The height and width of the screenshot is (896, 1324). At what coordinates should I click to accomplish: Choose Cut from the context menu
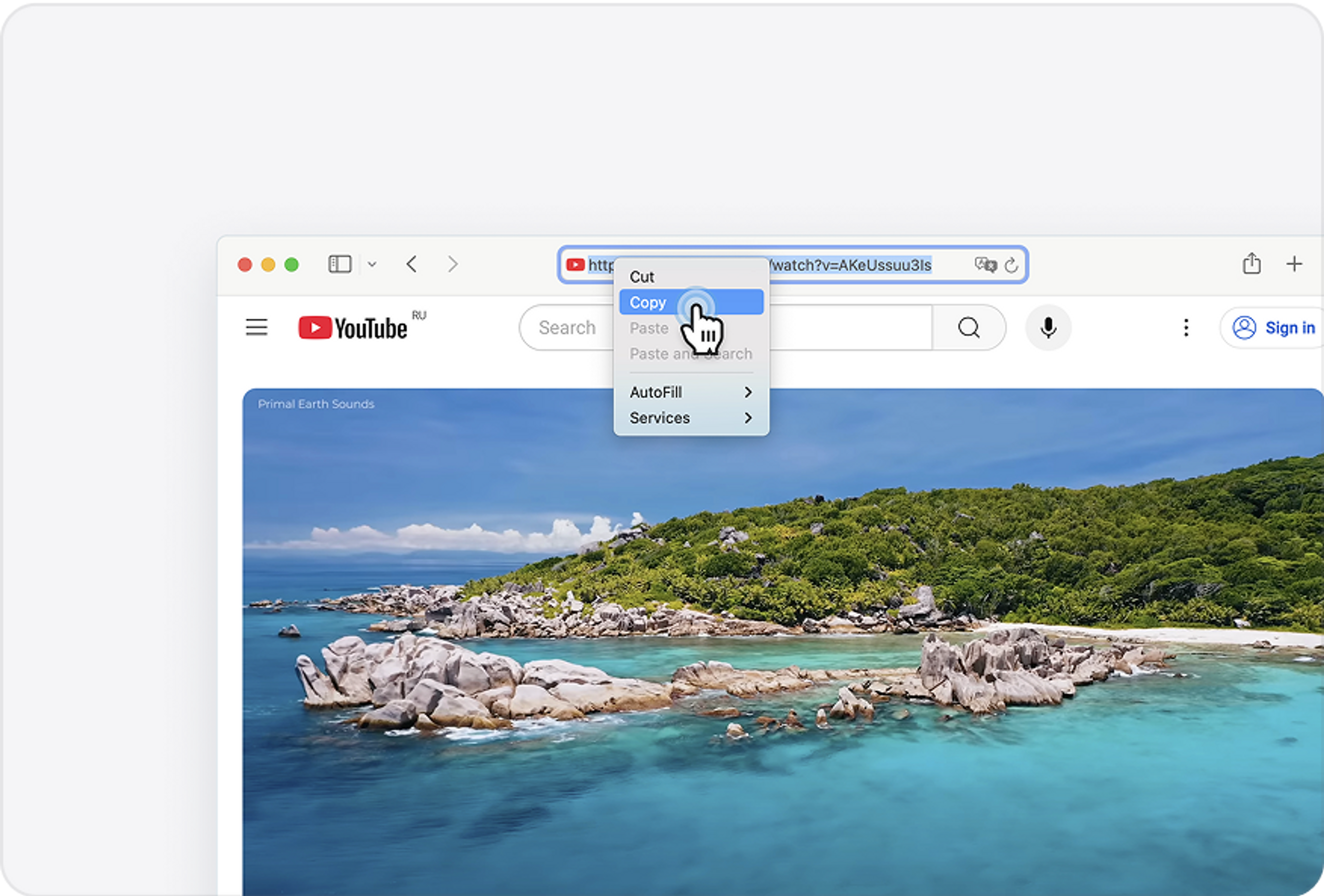[x=642, y=277]
